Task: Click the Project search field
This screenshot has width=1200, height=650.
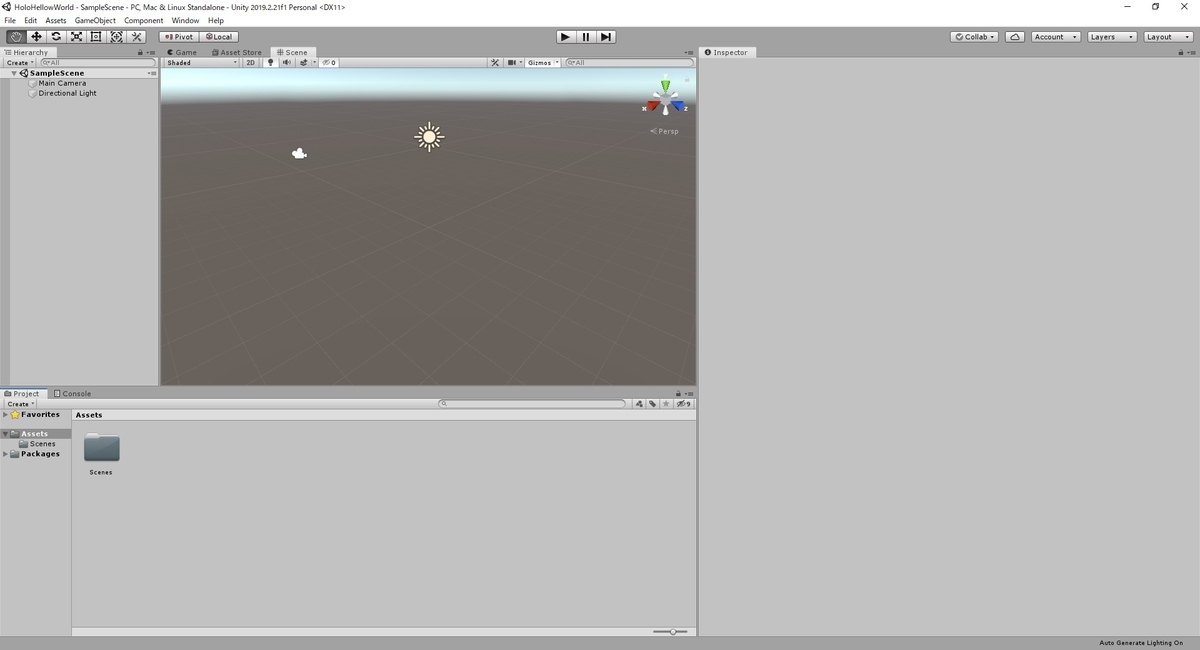Action: pyautogui.click(x=533, y=404)
